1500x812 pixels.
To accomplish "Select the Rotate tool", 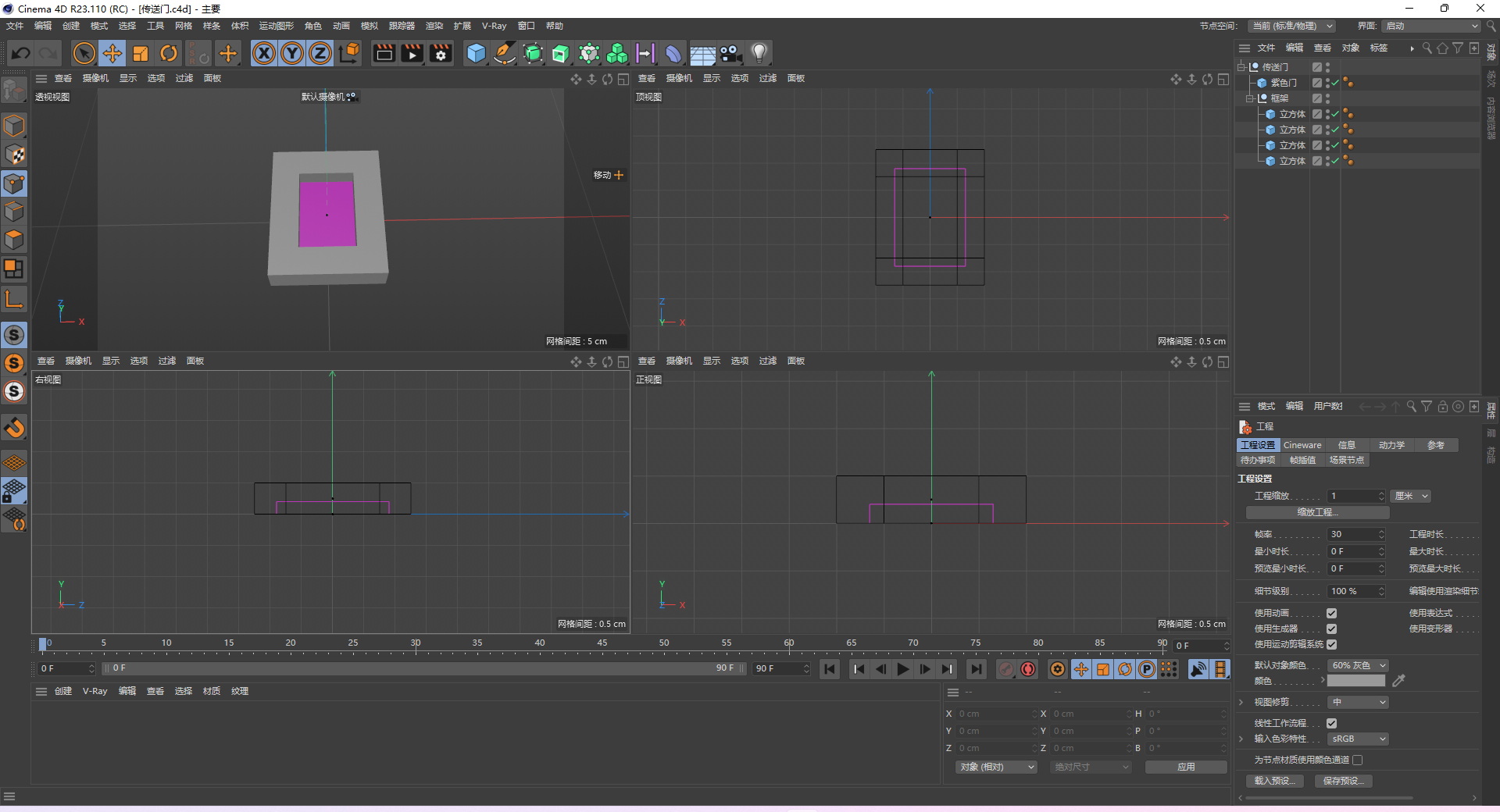I will tap(168, 53).
